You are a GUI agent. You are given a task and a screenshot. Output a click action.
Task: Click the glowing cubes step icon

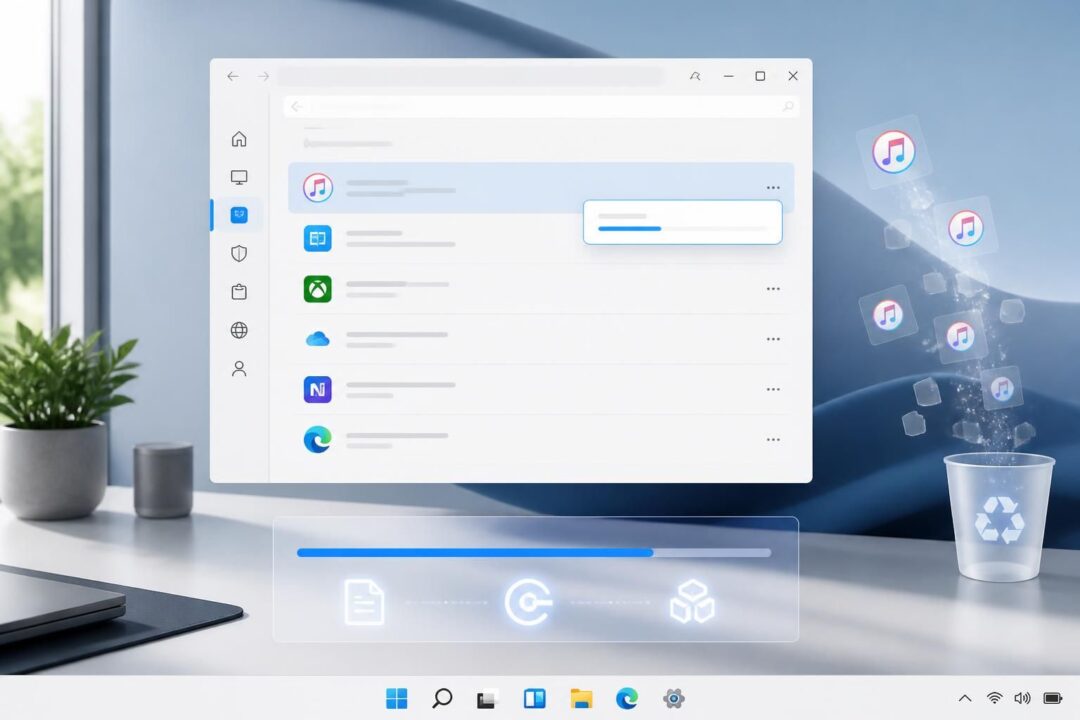pos(692,601)
